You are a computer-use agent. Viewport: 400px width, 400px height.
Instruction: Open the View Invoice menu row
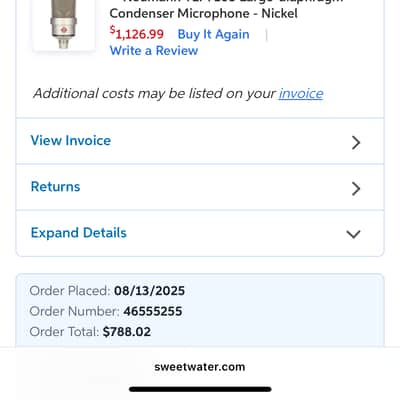click(200, 141)
